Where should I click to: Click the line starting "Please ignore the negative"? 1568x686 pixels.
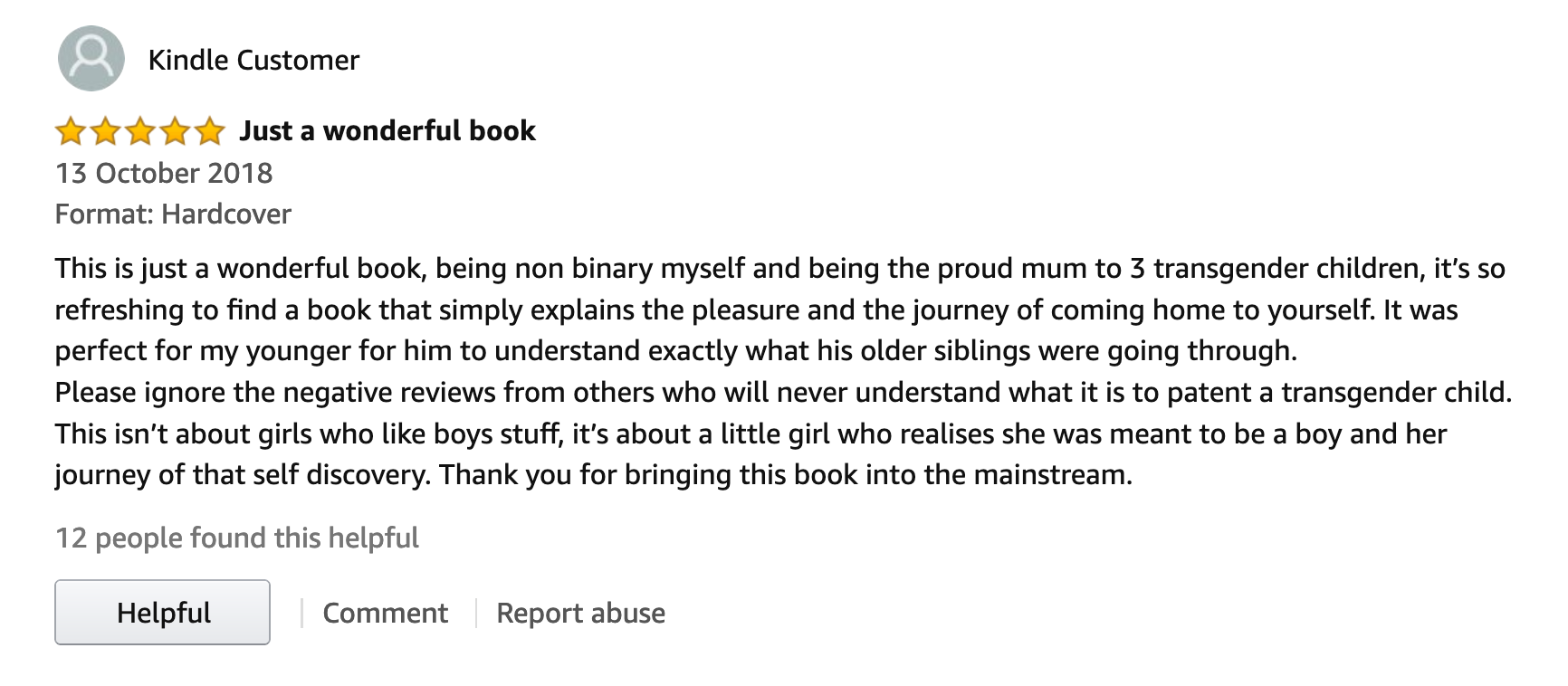[x=783, y=392]
